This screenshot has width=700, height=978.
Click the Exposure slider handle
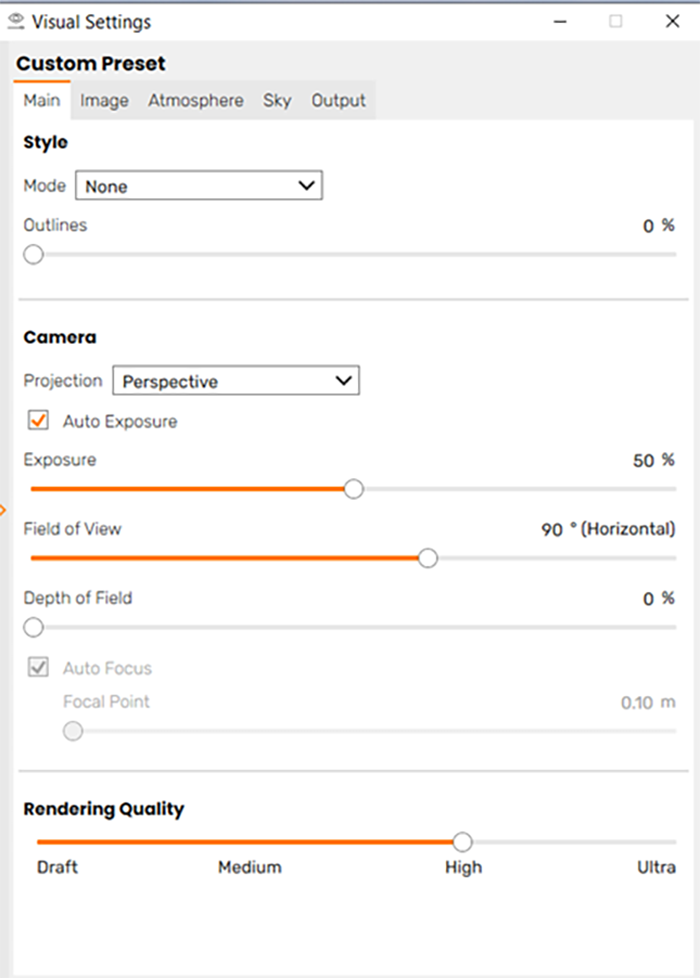pyautogui.click(x=354, y=489)
